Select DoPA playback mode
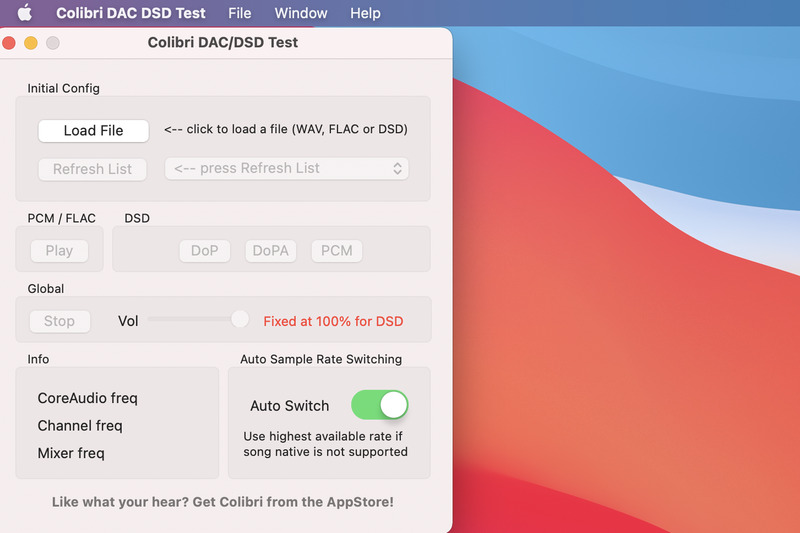The width and height of the screenshot is (800, 533). pyautogui.click(x=270, y=250)
